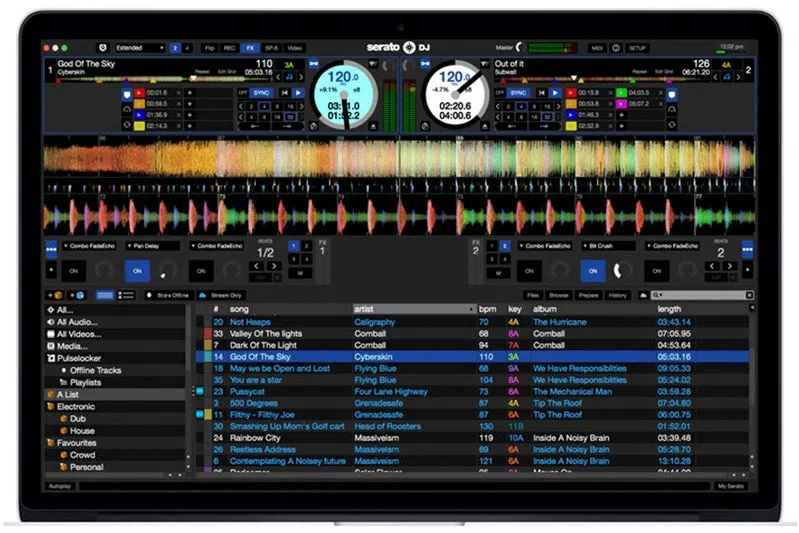Image resolution: width=799 pixels, height=533 pixels.
Task: Click the keylock music note on deck 1
Action: [289, 77]
